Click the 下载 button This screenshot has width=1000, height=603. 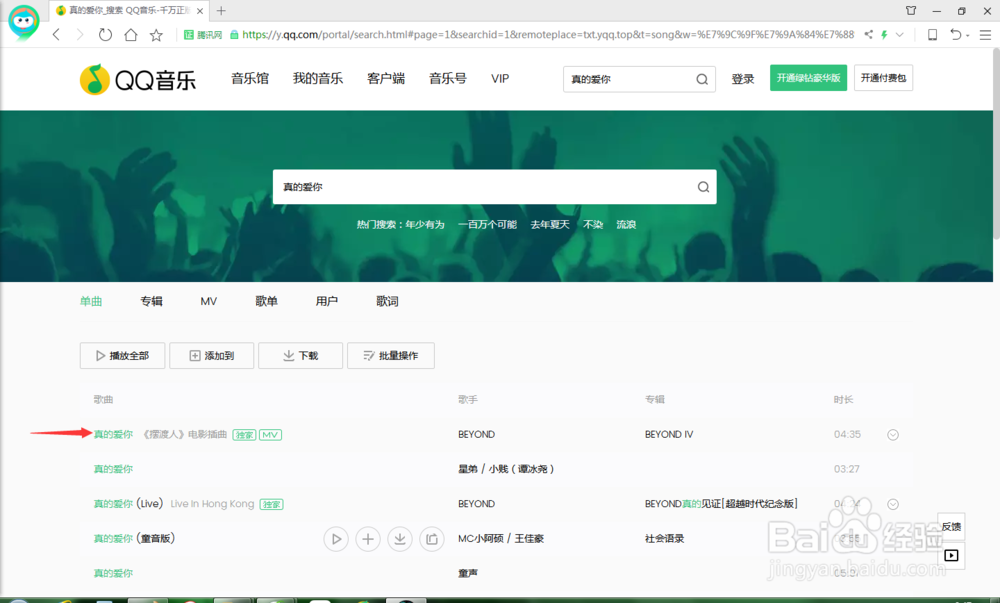point(300,356)
